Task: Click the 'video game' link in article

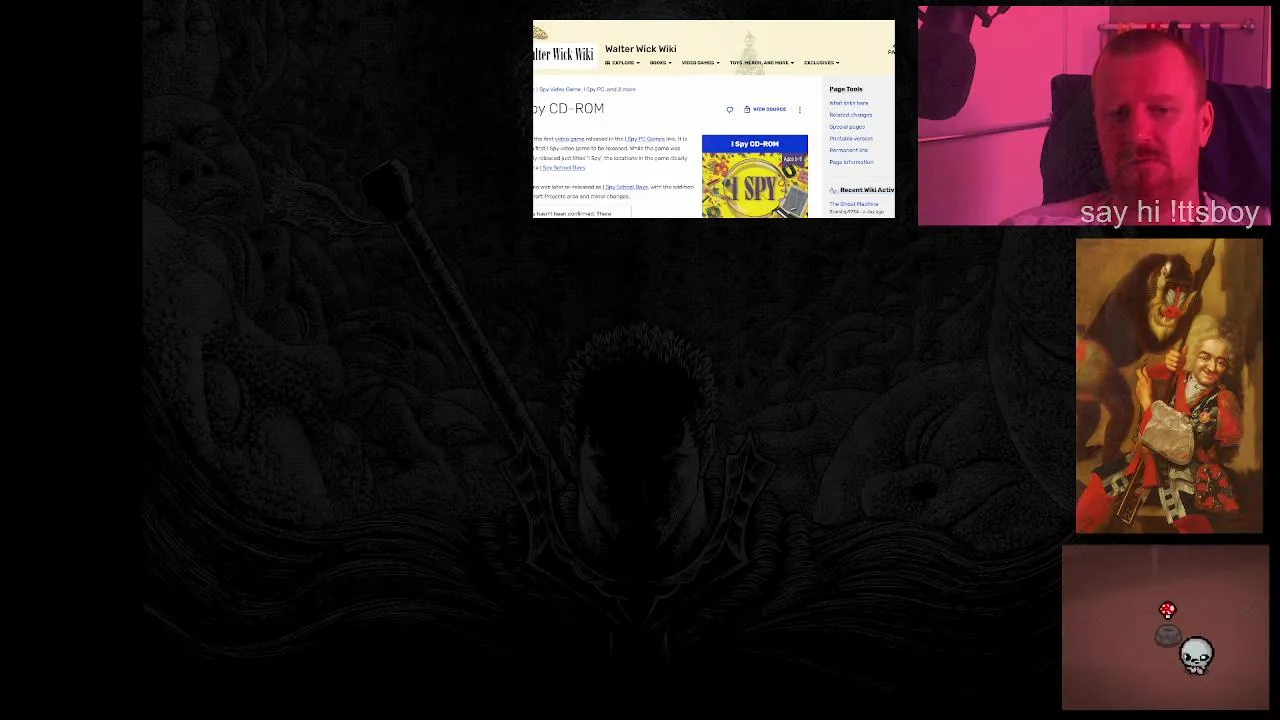Action: coord(570,139)
